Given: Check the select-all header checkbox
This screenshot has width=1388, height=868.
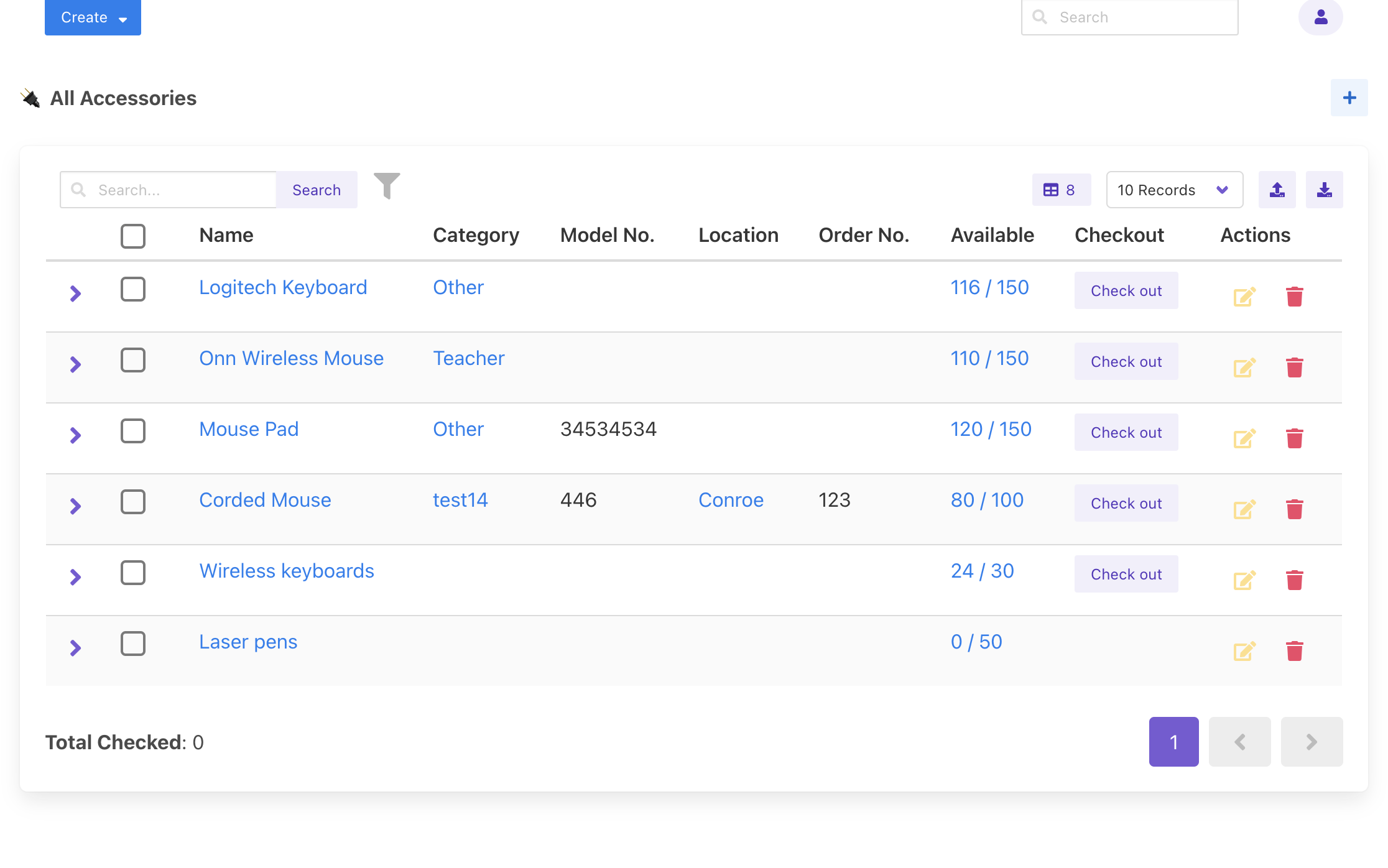Looking at the screenshot, I should tap(133, 236).
